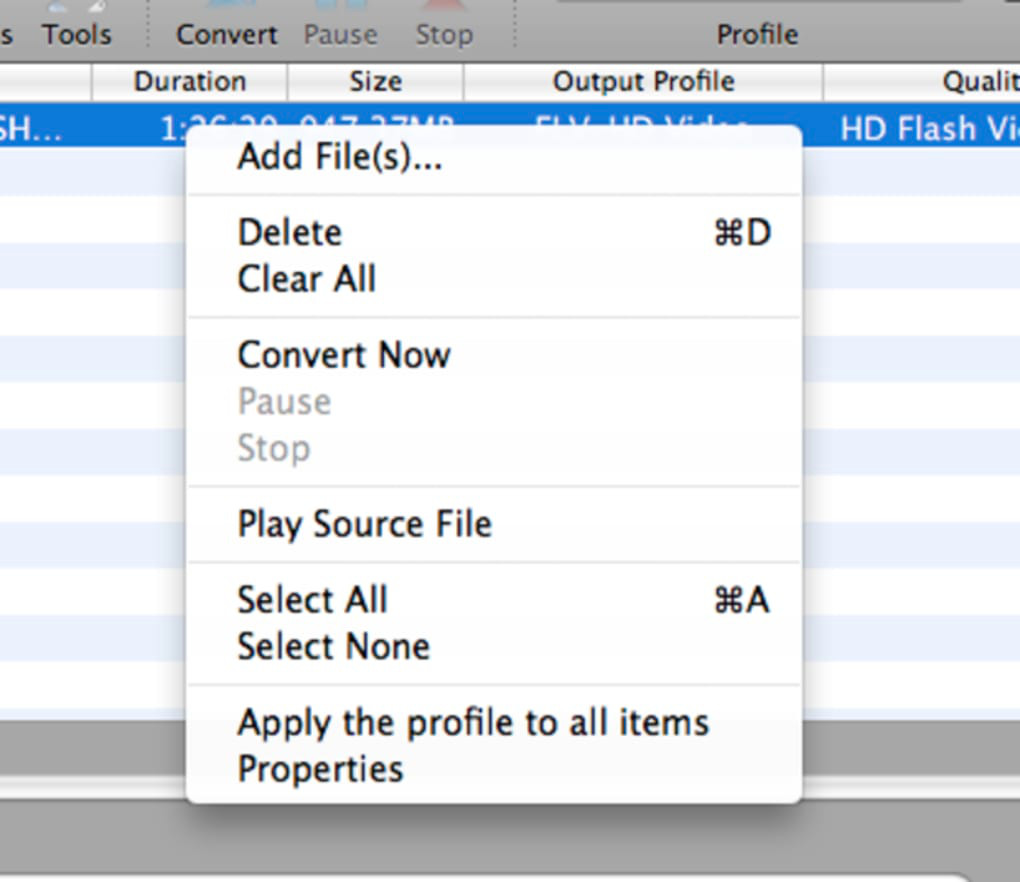Hit the Stop button in the toolbar
This screenshot has width=1020, height=882.
[x=444, y=34]
